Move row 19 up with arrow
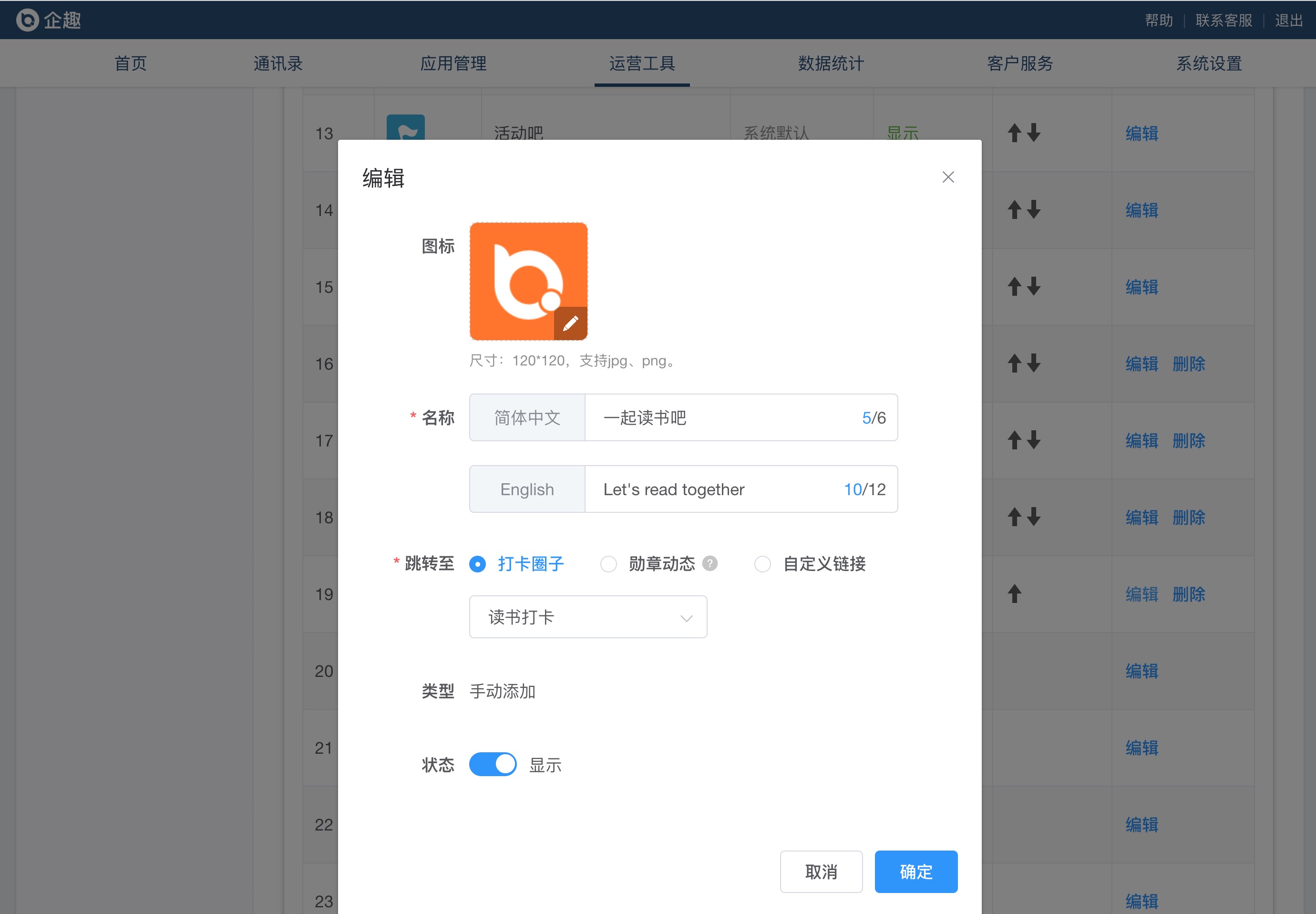This screenshot has height=914, width=1316. pyautogui.click(x=1014, y=594)
